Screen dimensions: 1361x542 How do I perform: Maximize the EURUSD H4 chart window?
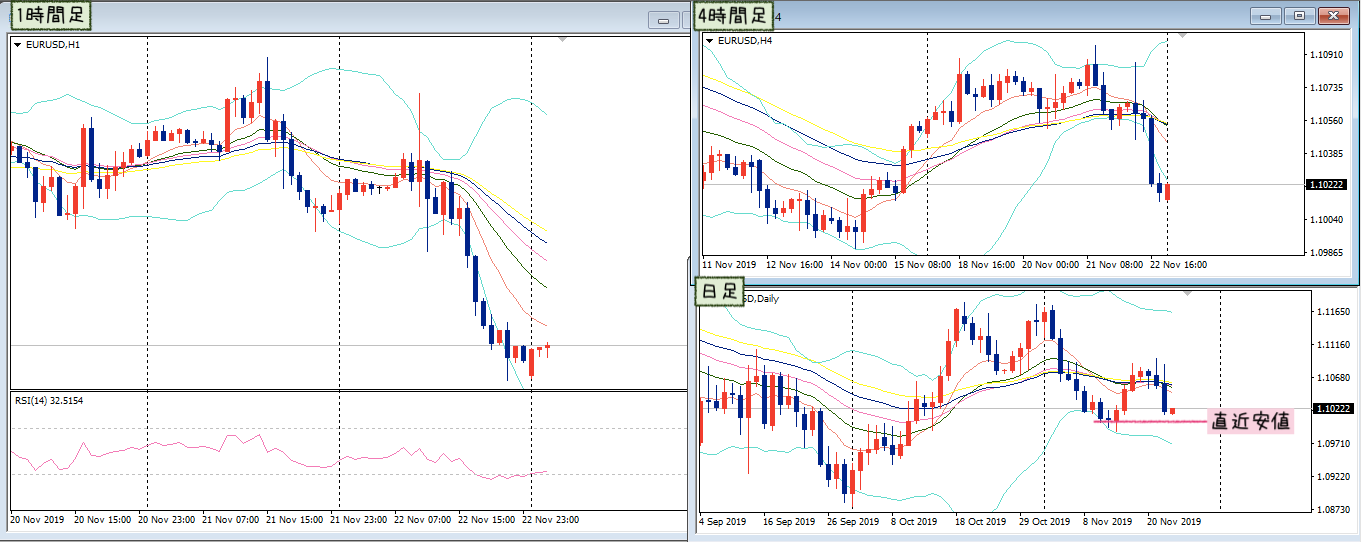coord(1299,16)
